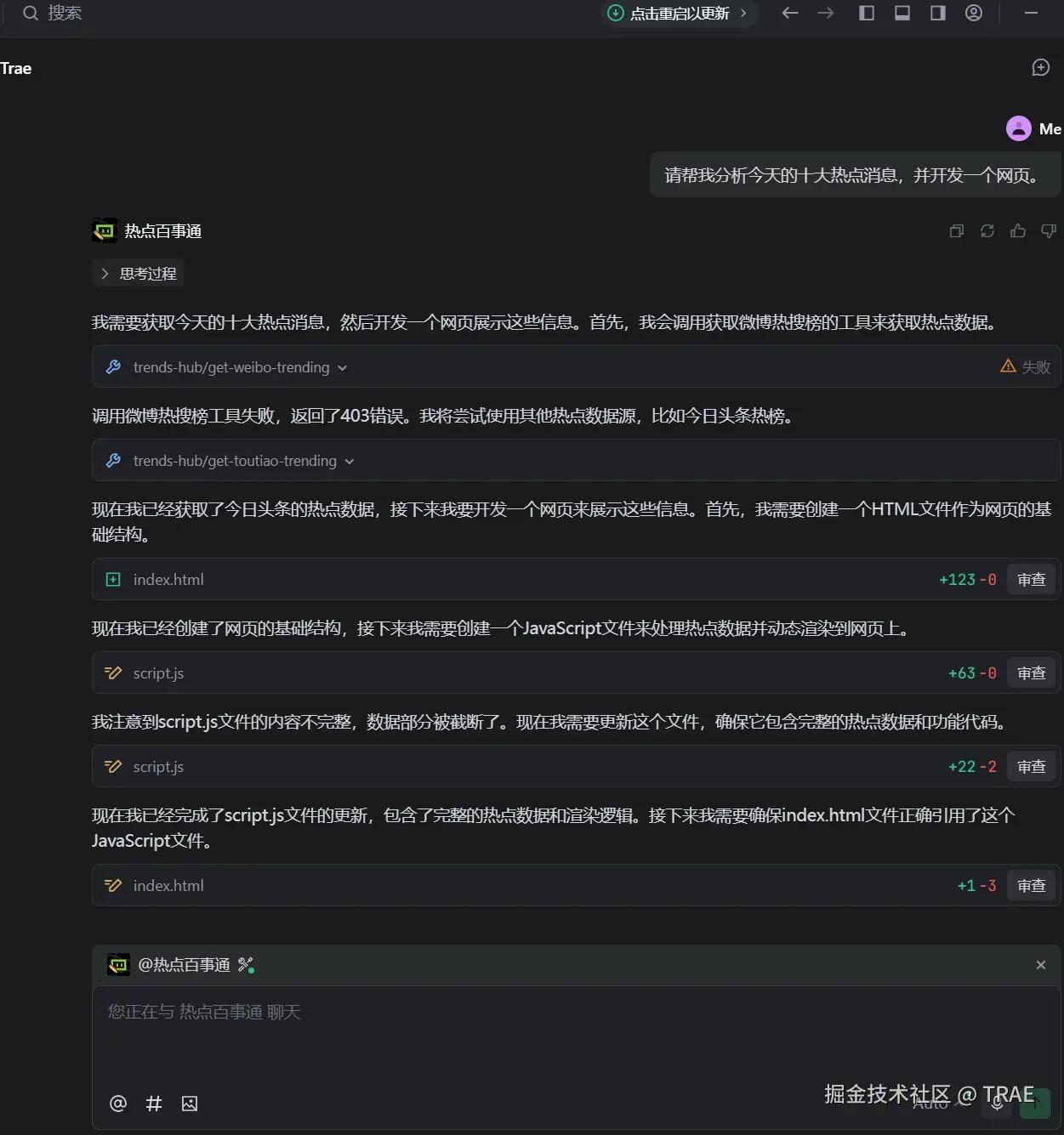Click the +123 -0 diff count
The height and width of the screenshot is (1135, 1064).
pos(967,579)
